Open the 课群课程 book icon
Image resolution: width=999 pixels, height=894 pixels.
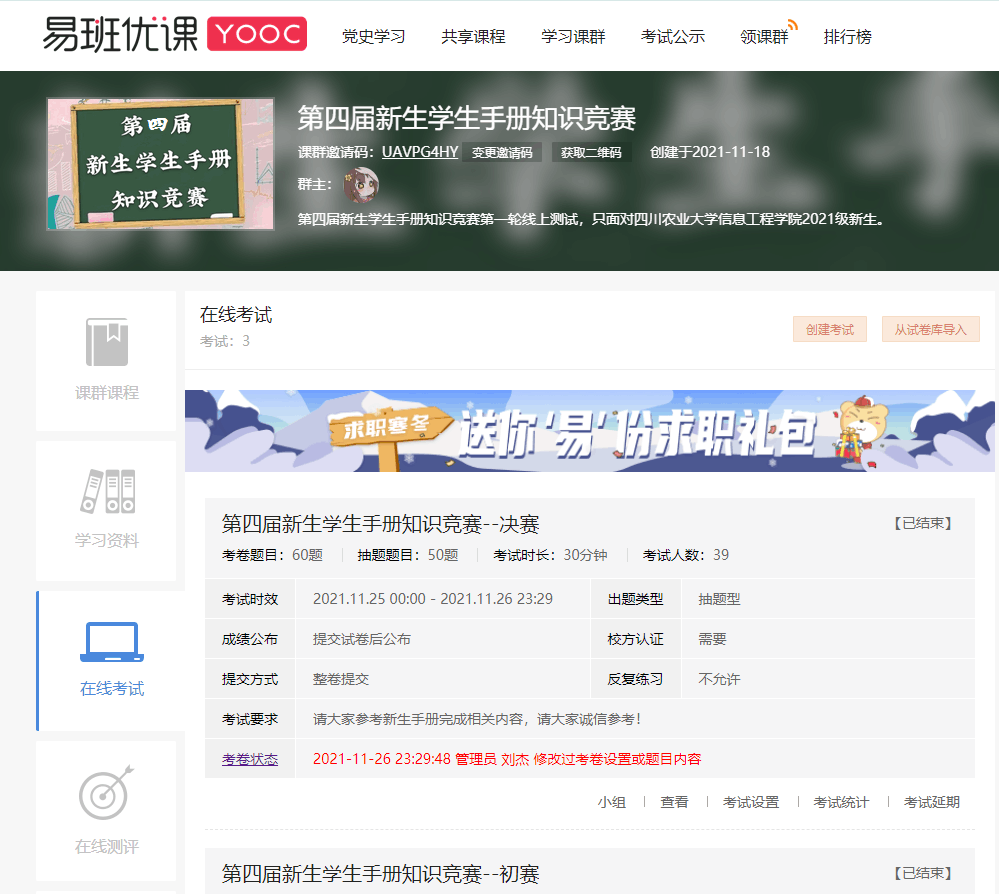pyautogui.click(x=106, y=343)
